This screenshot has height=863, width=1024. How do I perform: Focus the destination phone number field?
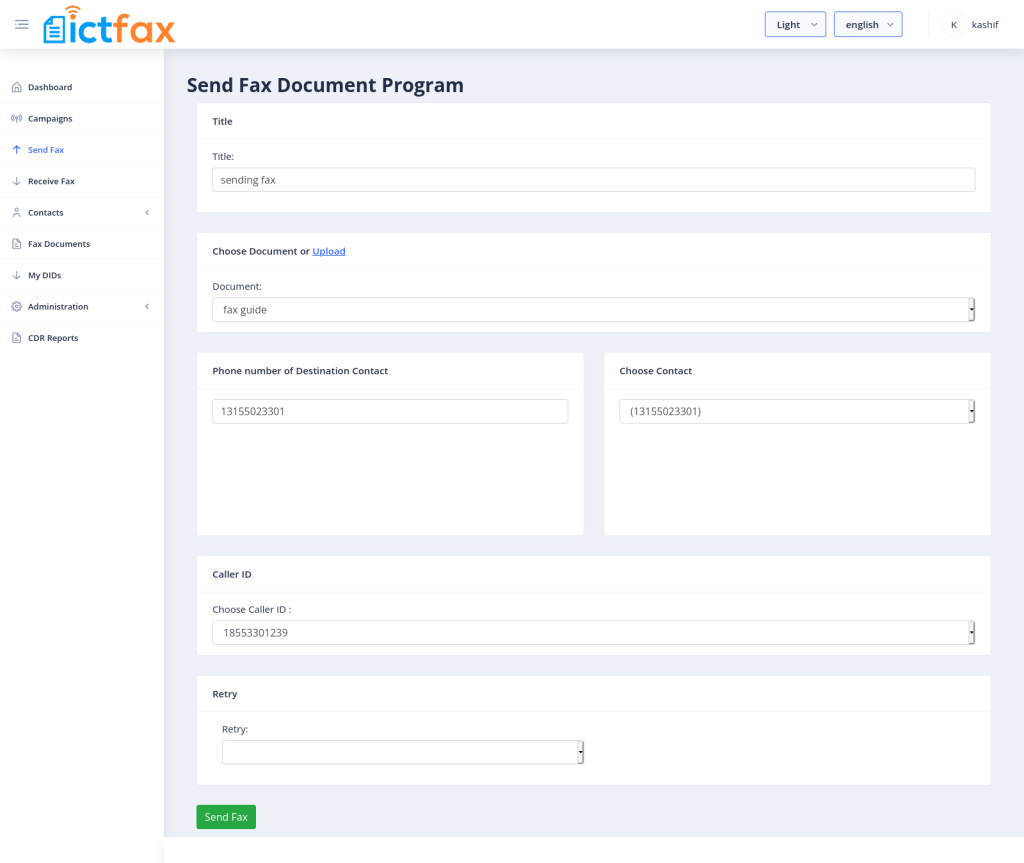pyautogui.click(x=390, y=412)
